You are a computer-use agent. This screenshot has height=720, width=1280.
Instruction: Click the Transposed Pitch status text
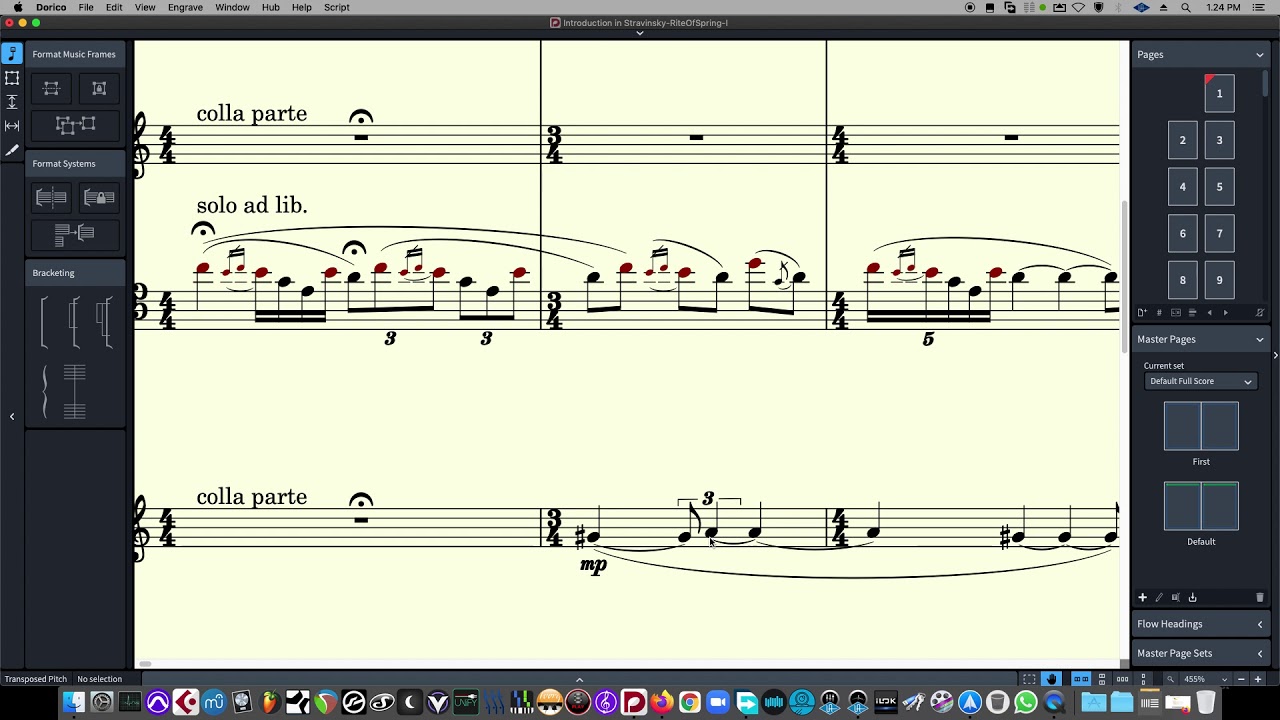click(x=35, y=679)
